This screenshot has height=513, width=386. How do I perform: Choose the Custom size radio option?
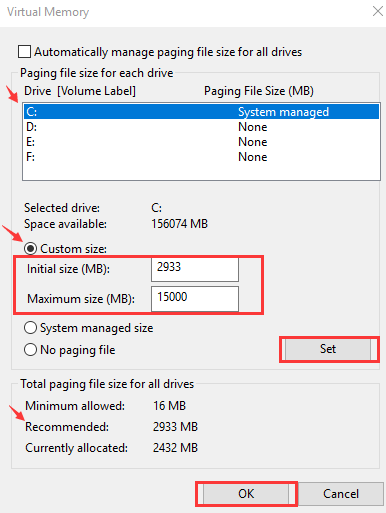tap(30, 249)
